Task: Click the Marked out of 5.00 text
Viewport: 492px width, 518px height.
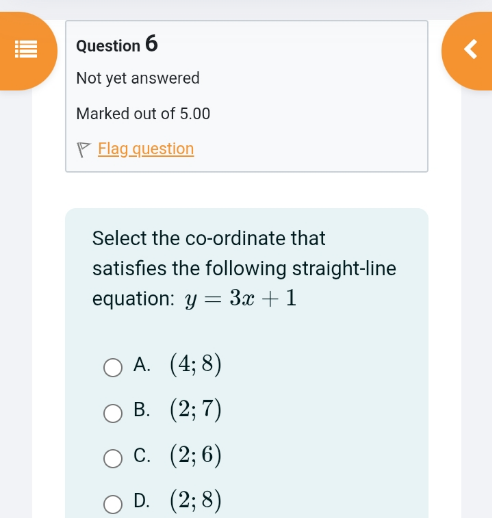Action: click(x=143, y=114)
